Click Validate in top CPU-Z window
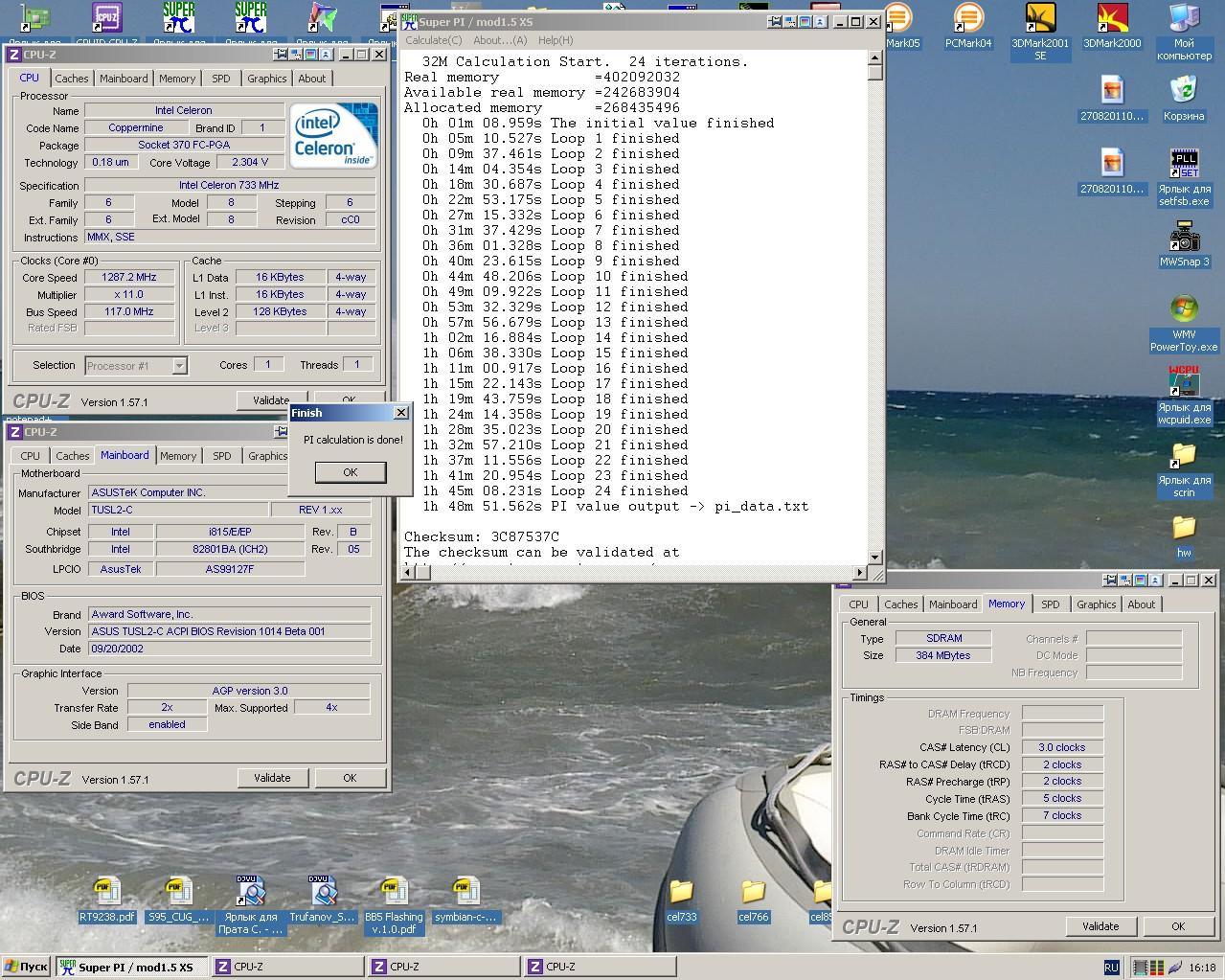 271,400
